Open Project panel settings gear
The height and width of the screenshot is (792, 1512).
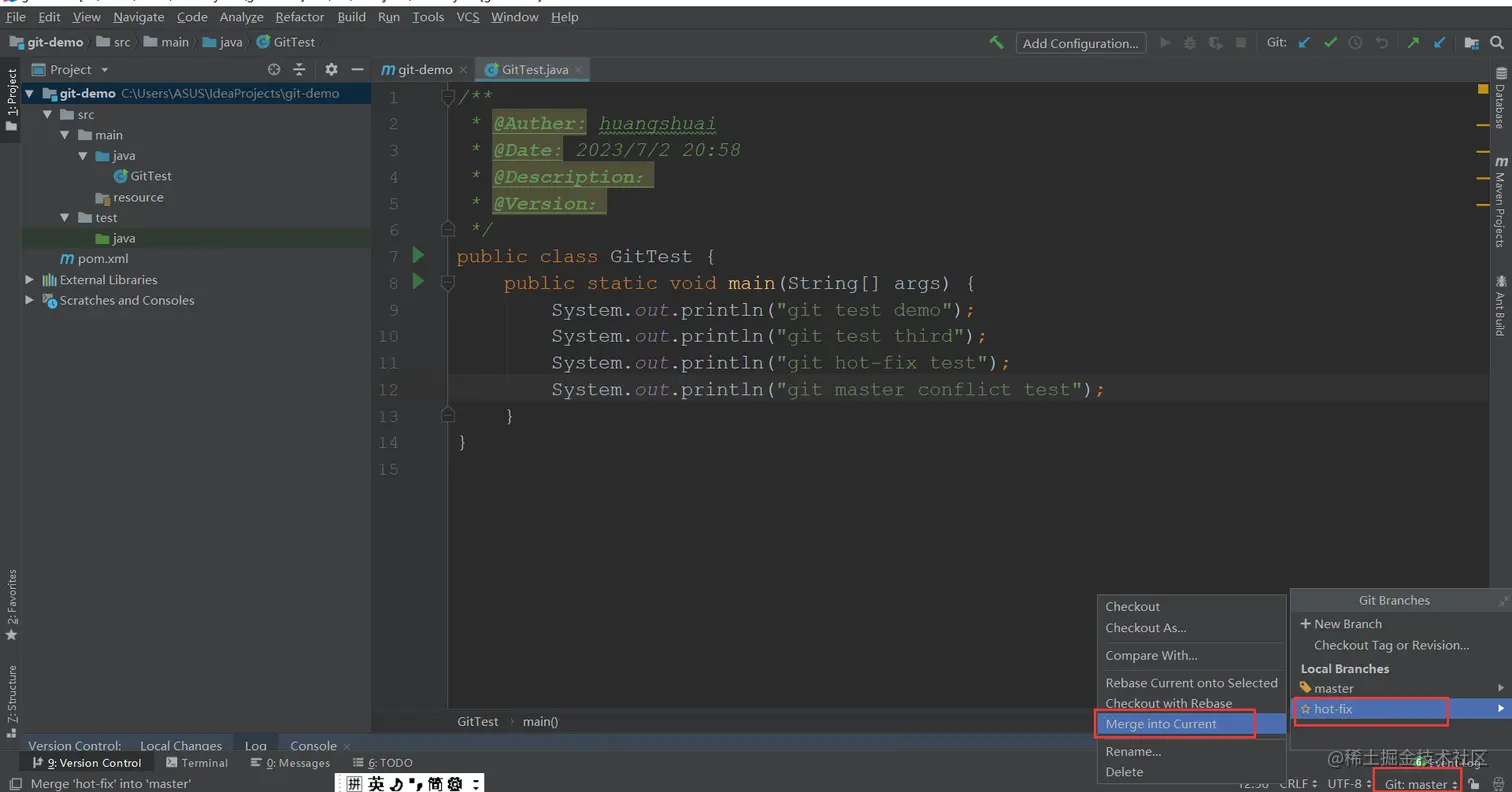click(x=332, y=70)
